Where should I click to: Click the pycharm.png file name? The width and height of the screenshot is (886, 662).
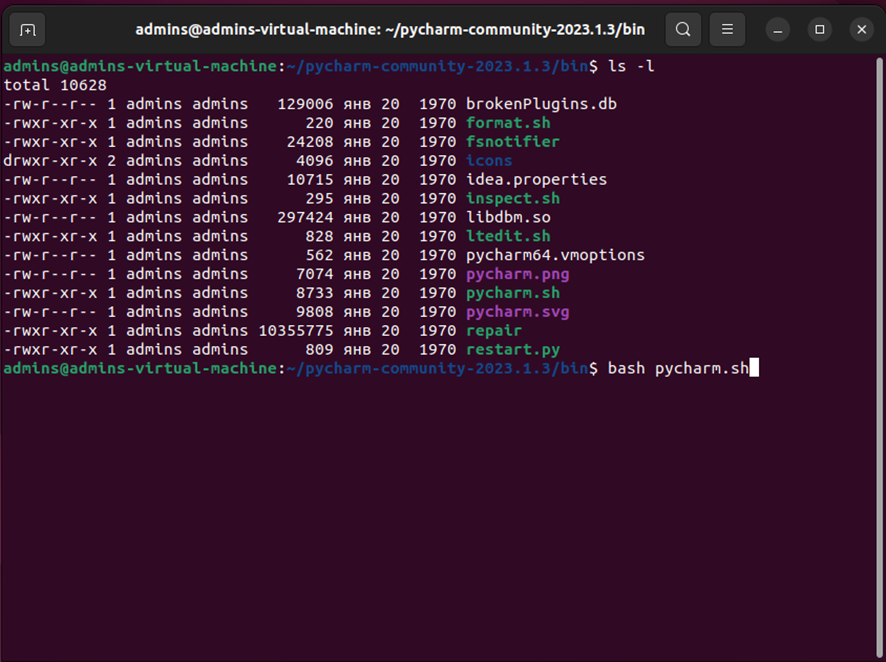[x=518, y=274]
